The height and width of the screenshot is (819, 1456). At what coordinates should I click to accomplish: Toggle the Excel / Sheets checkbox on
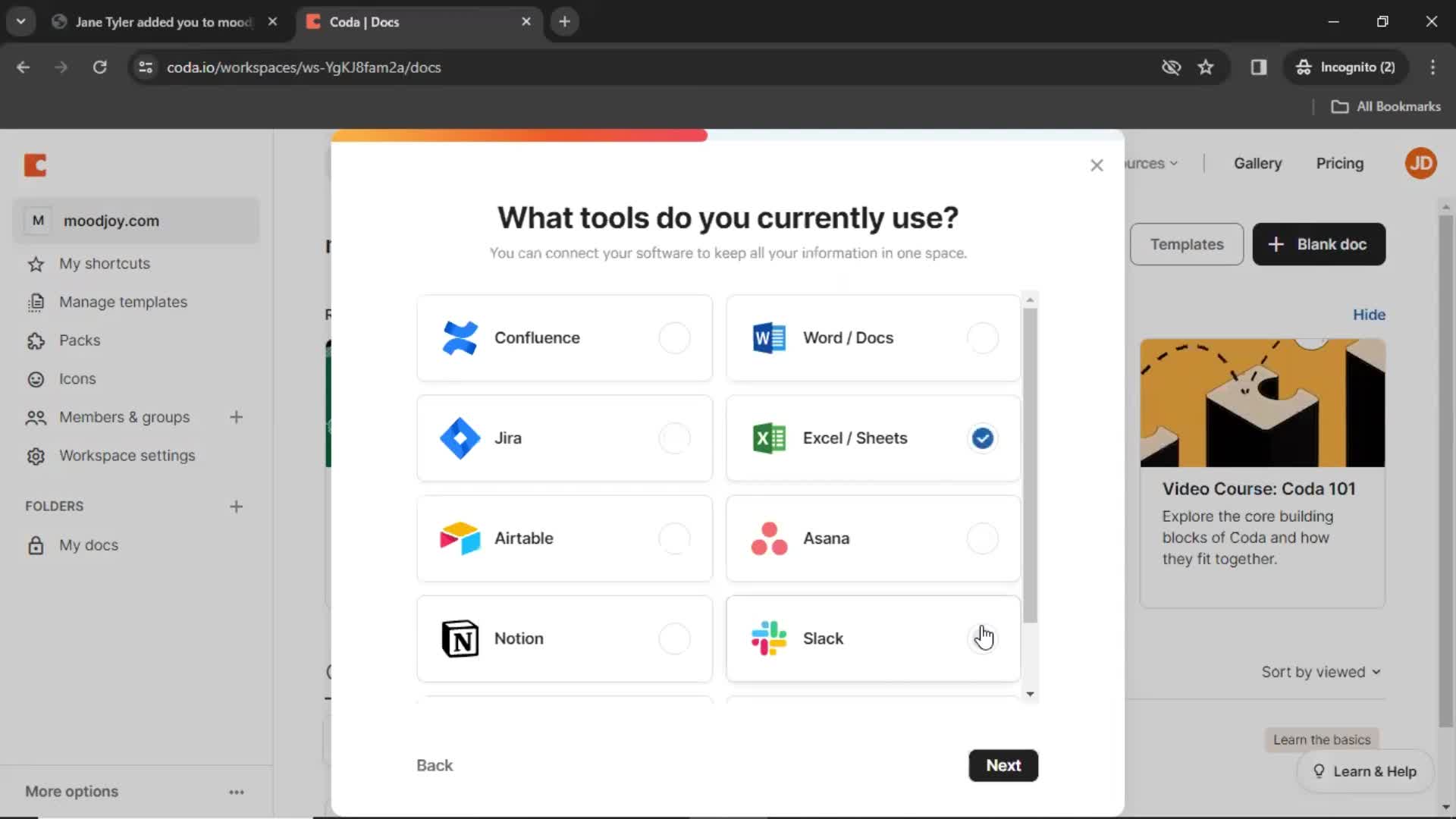click(x=983, y=437)
